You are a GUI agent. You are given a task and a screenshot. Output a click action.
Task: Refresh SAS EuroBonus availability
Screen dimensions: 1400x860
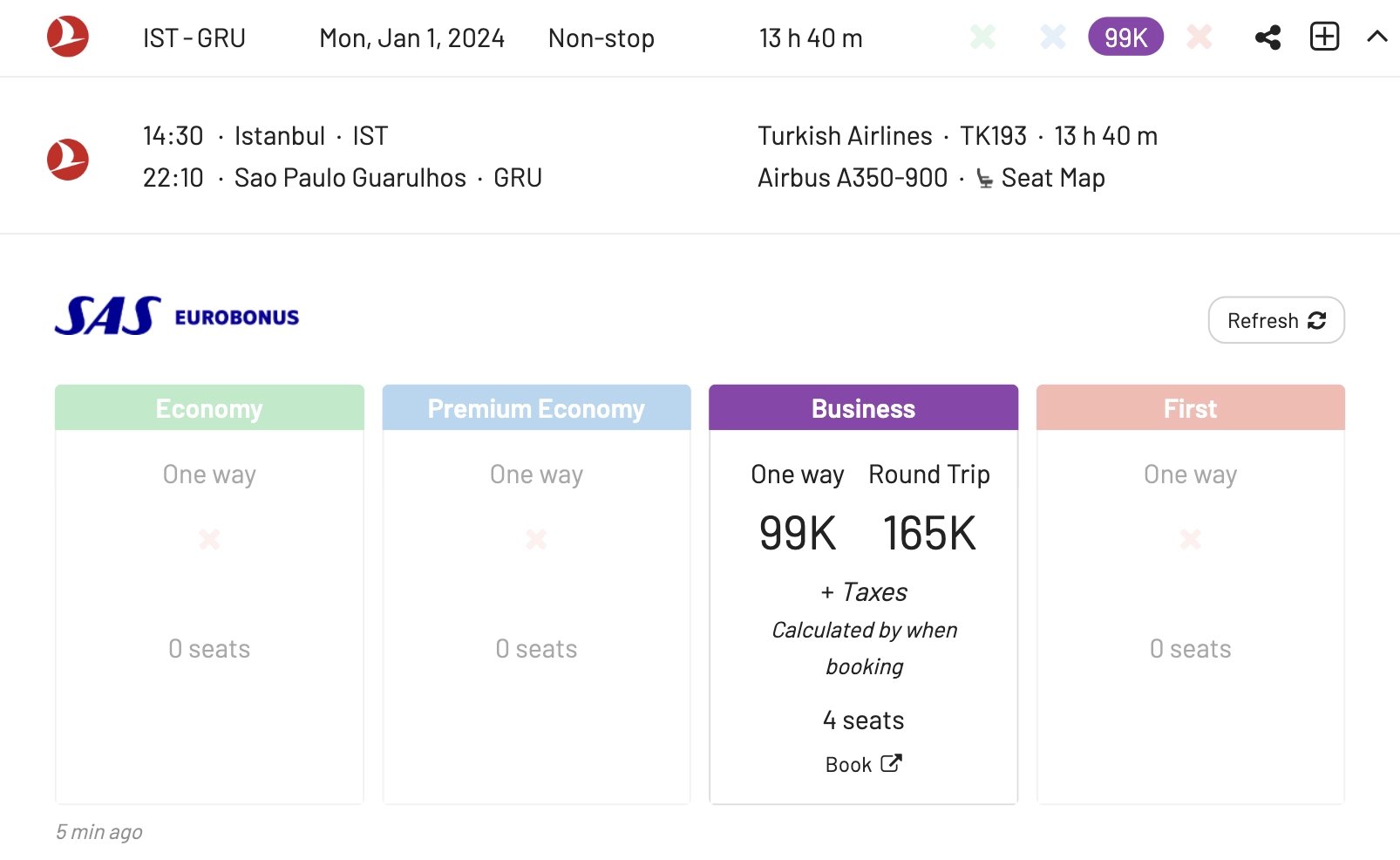point(1276,320)
